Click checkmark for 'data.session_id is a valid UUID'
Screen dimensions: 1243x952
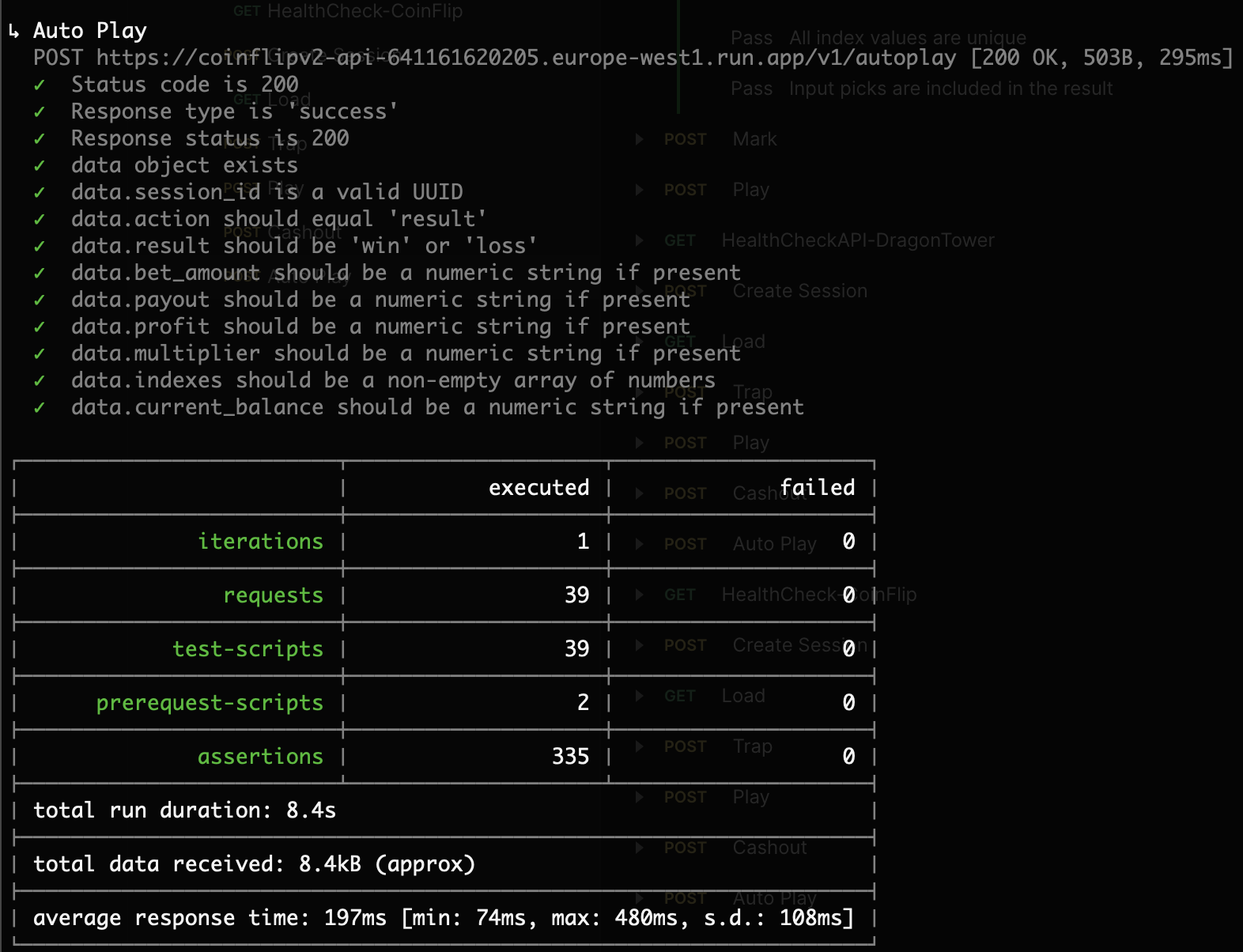[40, 193]
